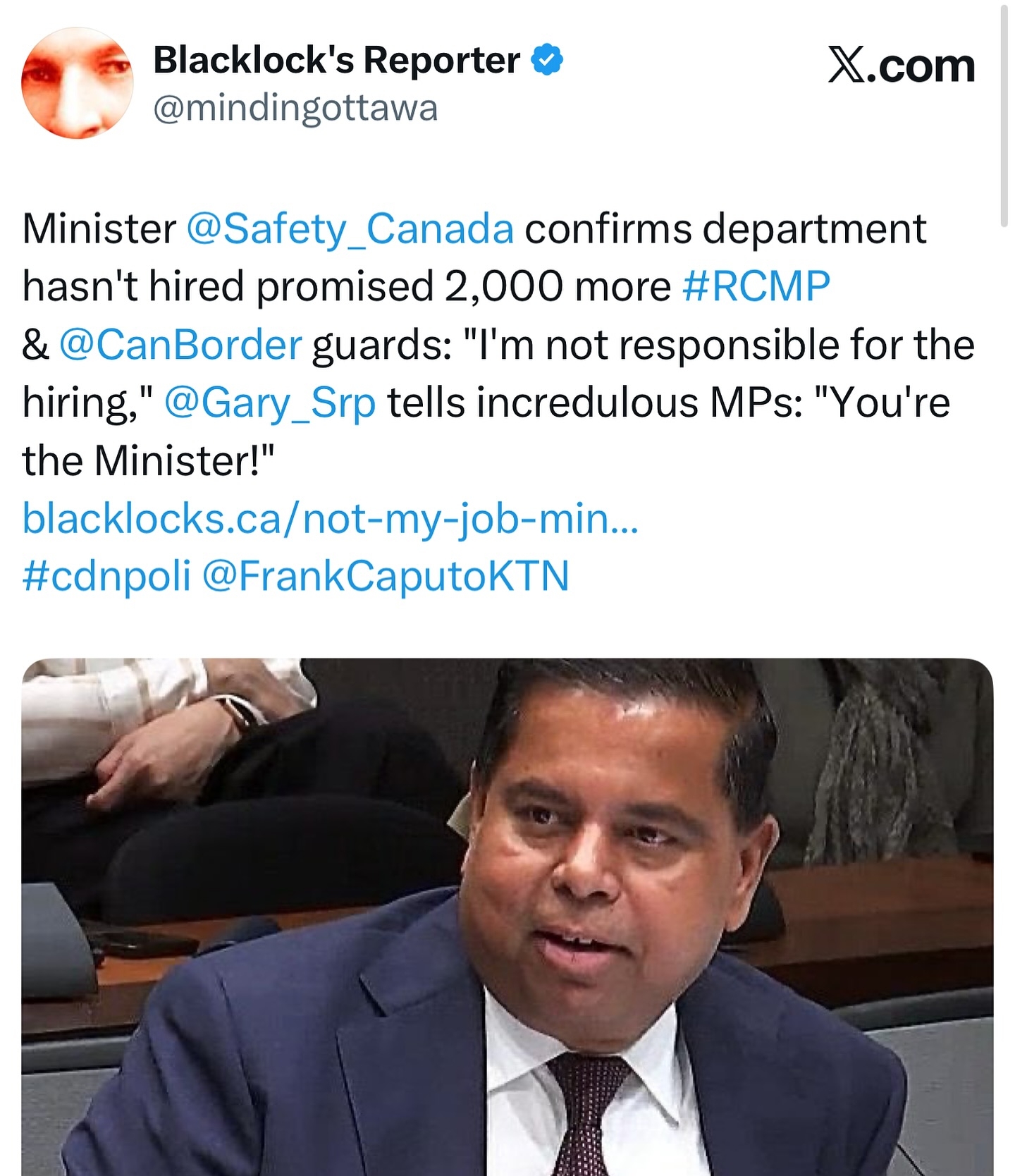
Task: Open the #RCMP hashtag
Action: click(756, 286)
